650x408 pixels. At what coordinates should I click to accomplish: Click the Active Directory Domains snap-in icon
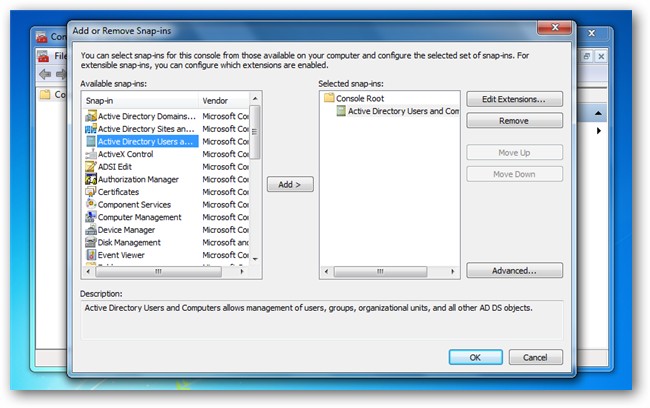[x=90, y=116]
